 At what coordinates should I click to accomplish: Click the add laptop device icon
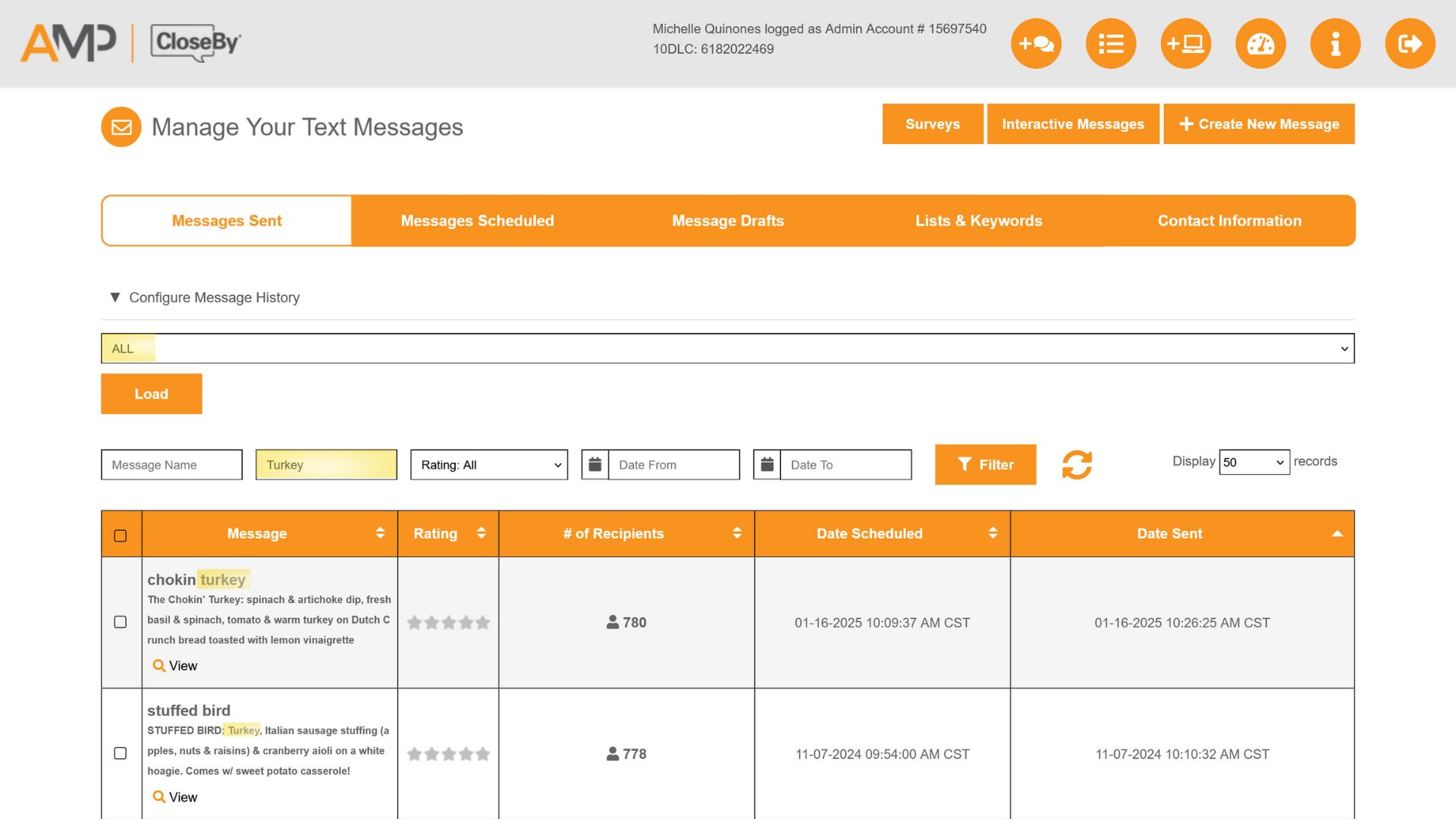click(x=1185, y=44)
